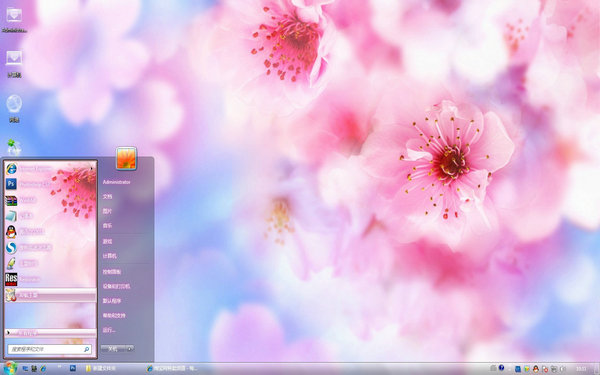The height and width of the screenshot is (375, 600).
Task: Click the system tray clock
Action: [x=581, y=369]
